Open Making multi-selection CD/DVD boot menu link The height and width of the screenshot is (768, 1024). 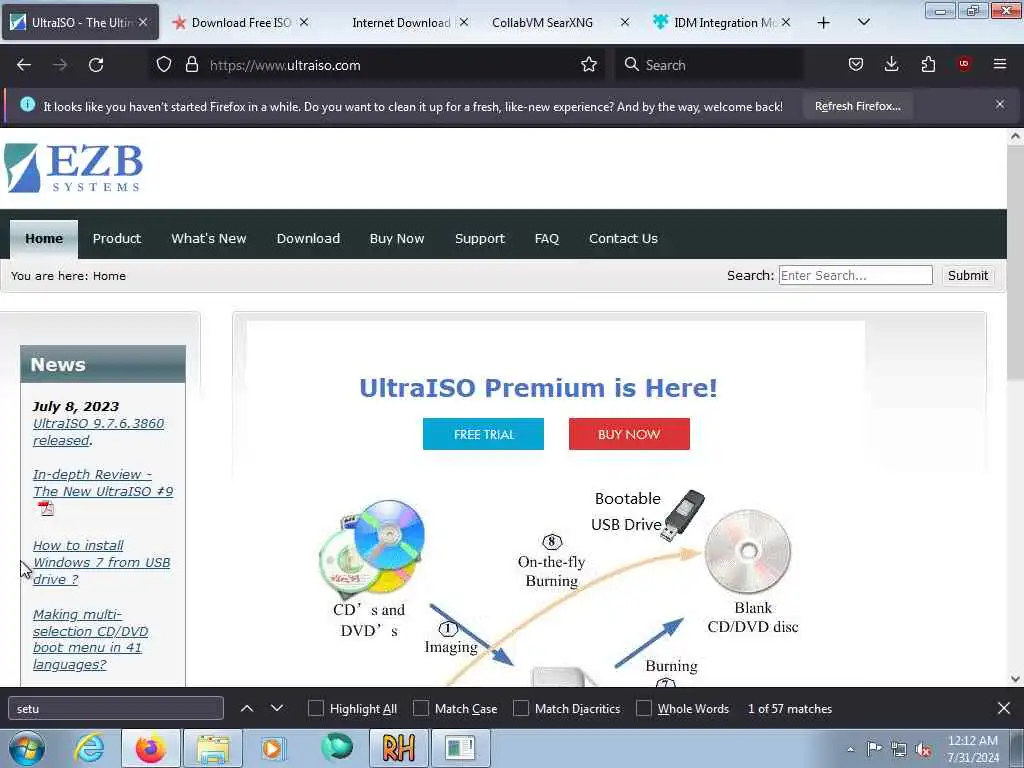[90, 639]
